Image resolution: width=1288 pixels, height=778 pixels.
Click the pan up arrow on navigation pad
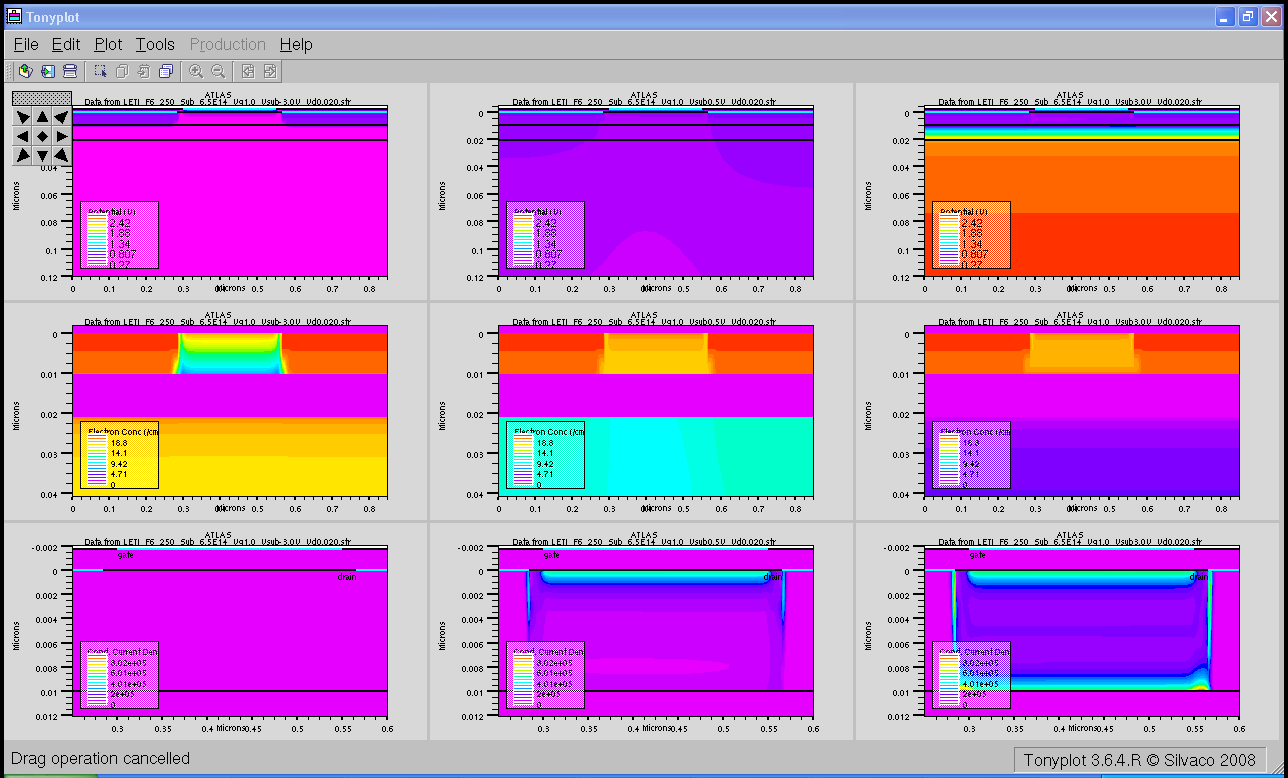(x=42, y=117)
